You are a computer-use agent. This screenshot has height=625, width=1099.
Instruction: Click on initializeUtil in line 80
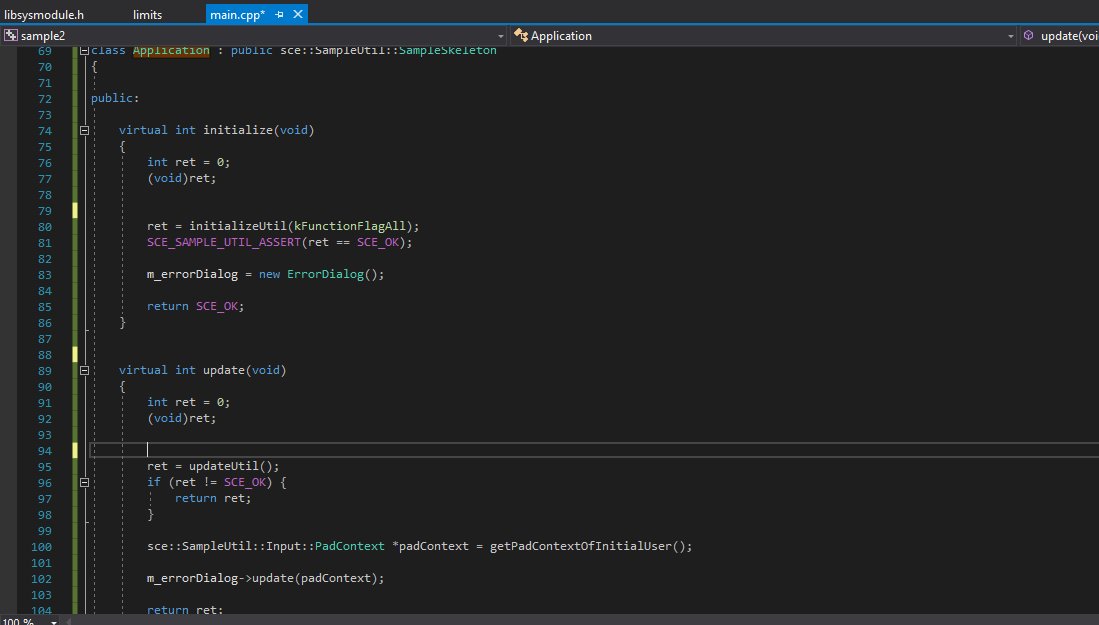(x=238, y=226)
